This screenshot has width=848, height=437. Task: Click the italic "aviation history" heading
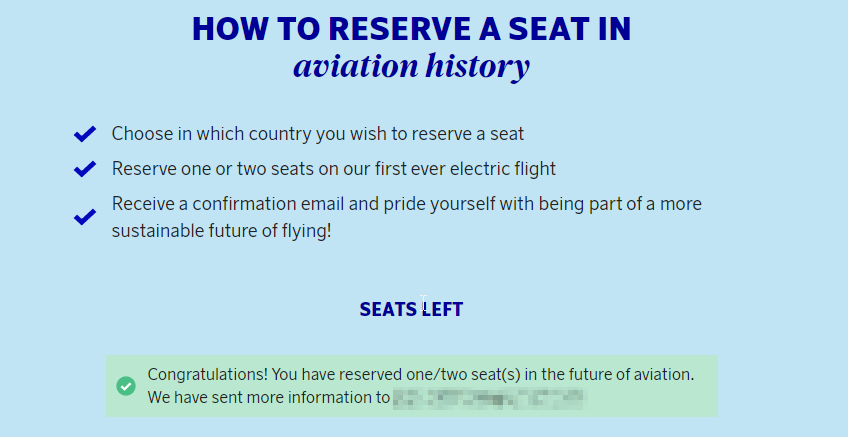[411, 68]
